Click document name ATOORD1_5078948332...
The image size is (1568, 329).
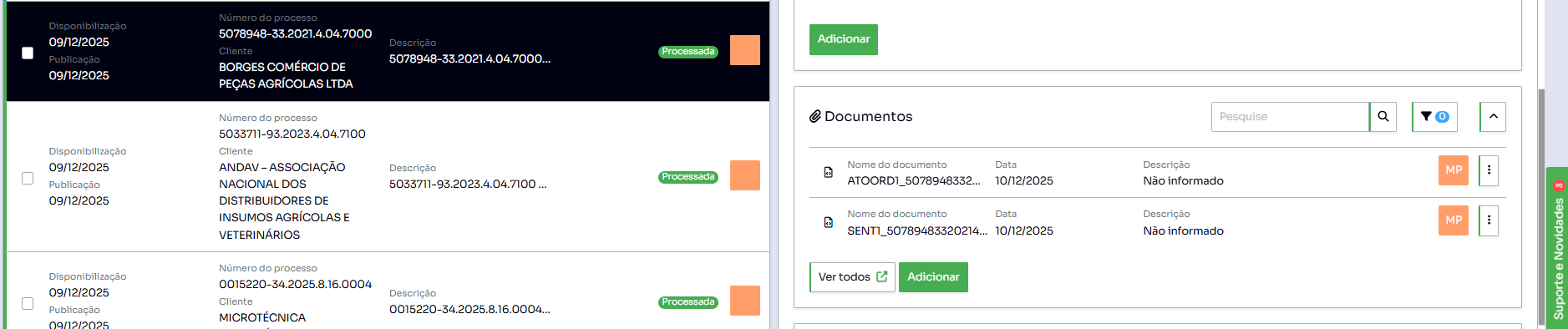tap(914, 180)
